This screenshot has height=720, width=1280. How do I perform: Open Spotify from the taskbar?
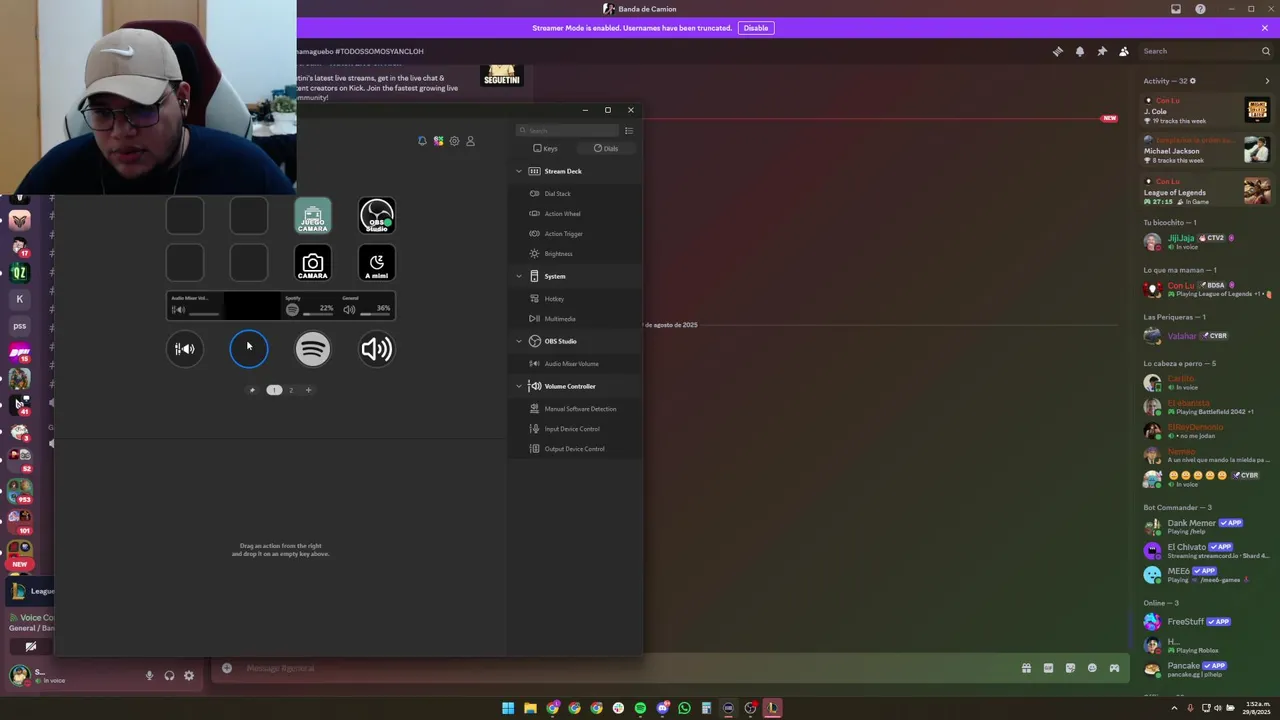click(640, 708)
